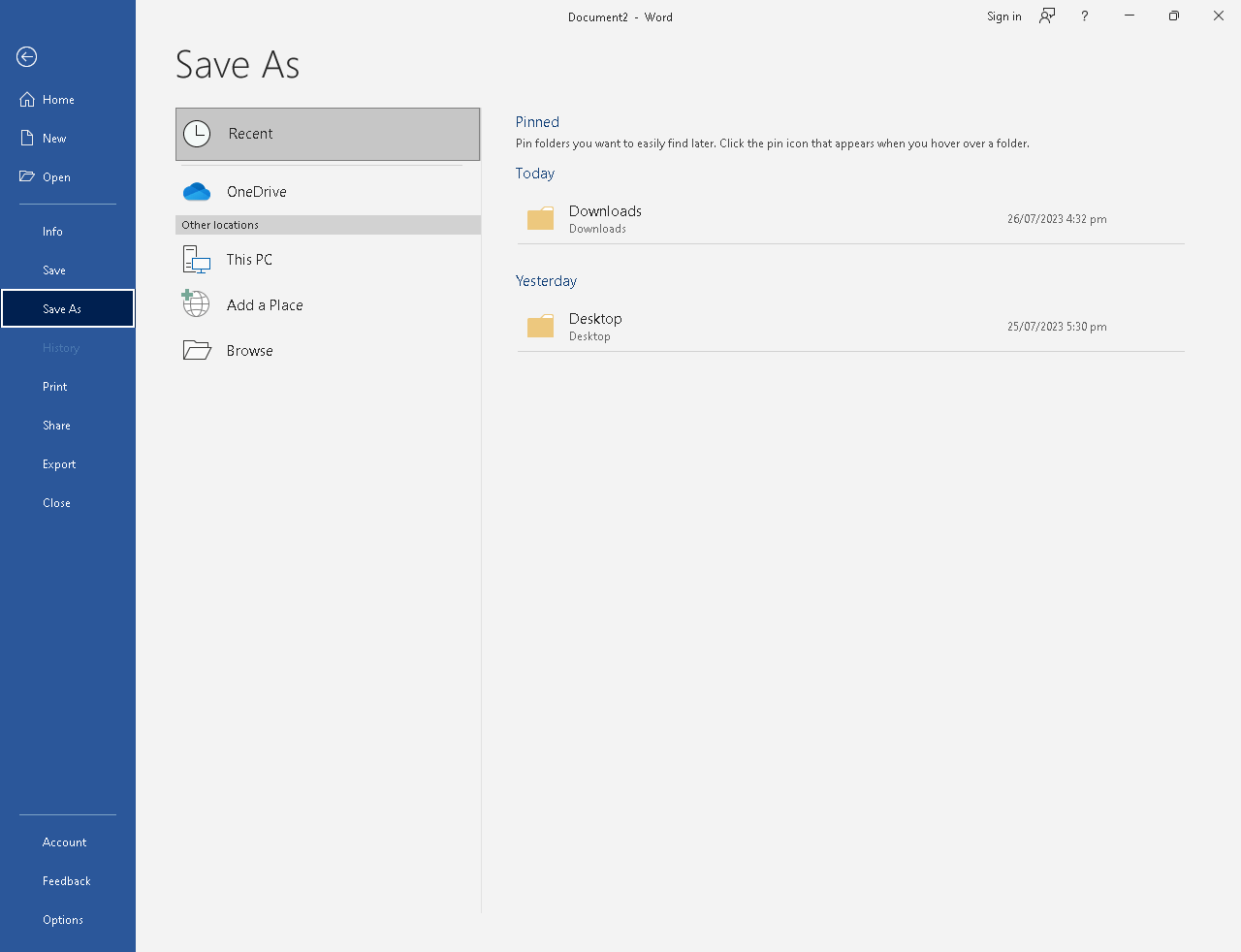Select This PC location

tap(328, 260)
